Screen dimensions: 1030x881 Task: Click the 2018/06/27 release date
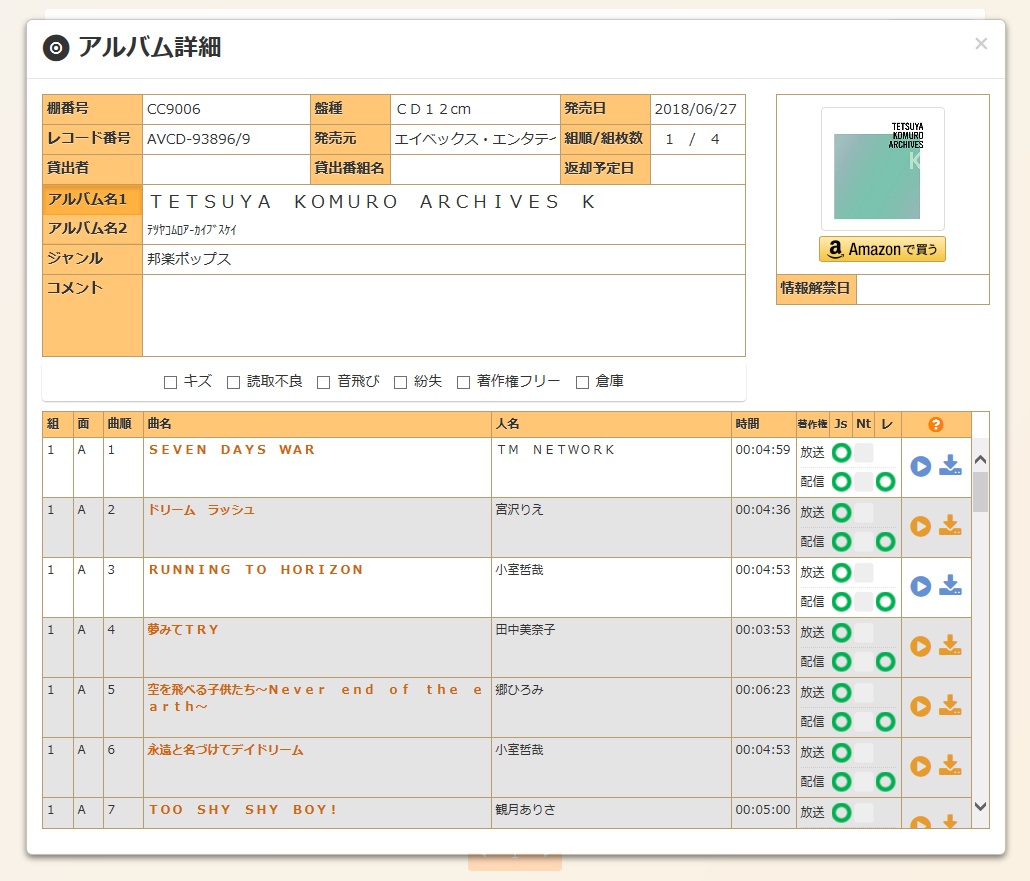696,109
